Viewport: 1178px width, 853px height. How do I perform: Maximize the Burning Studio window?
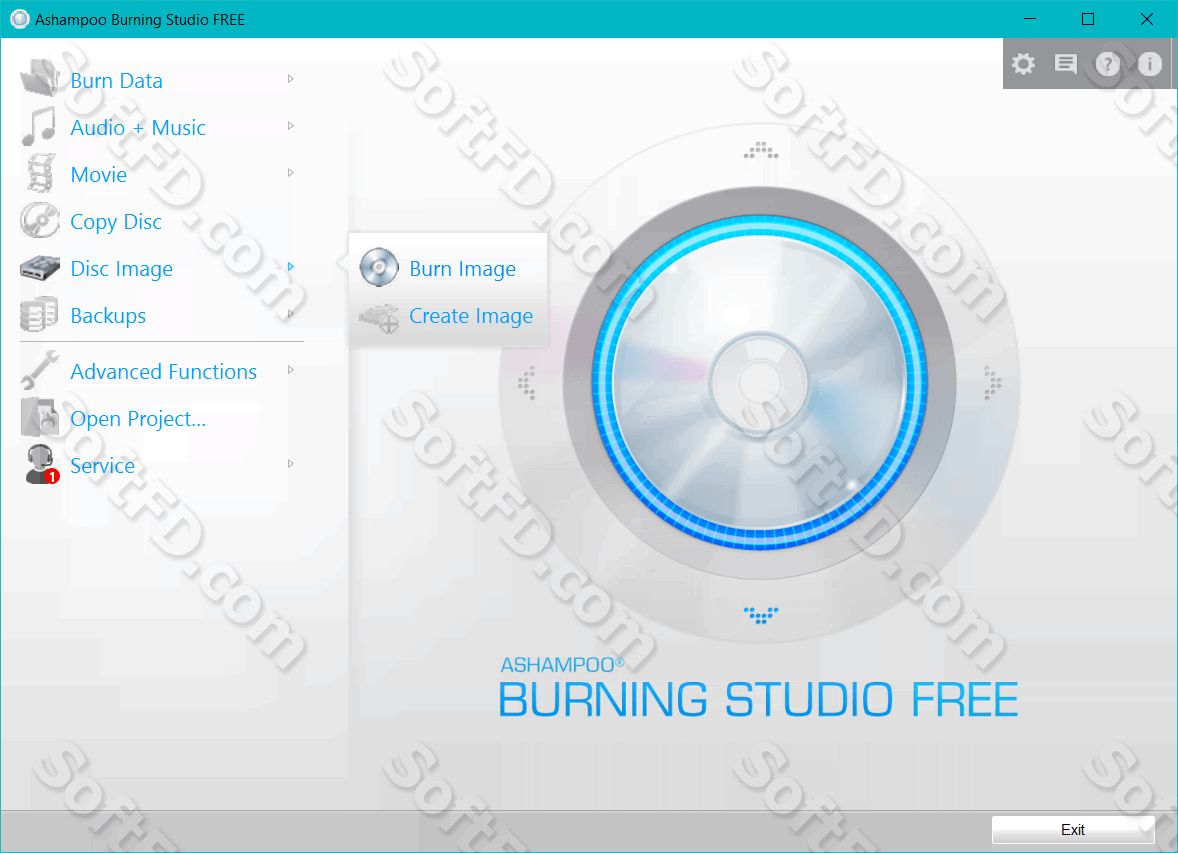(x=1088, y=19)
